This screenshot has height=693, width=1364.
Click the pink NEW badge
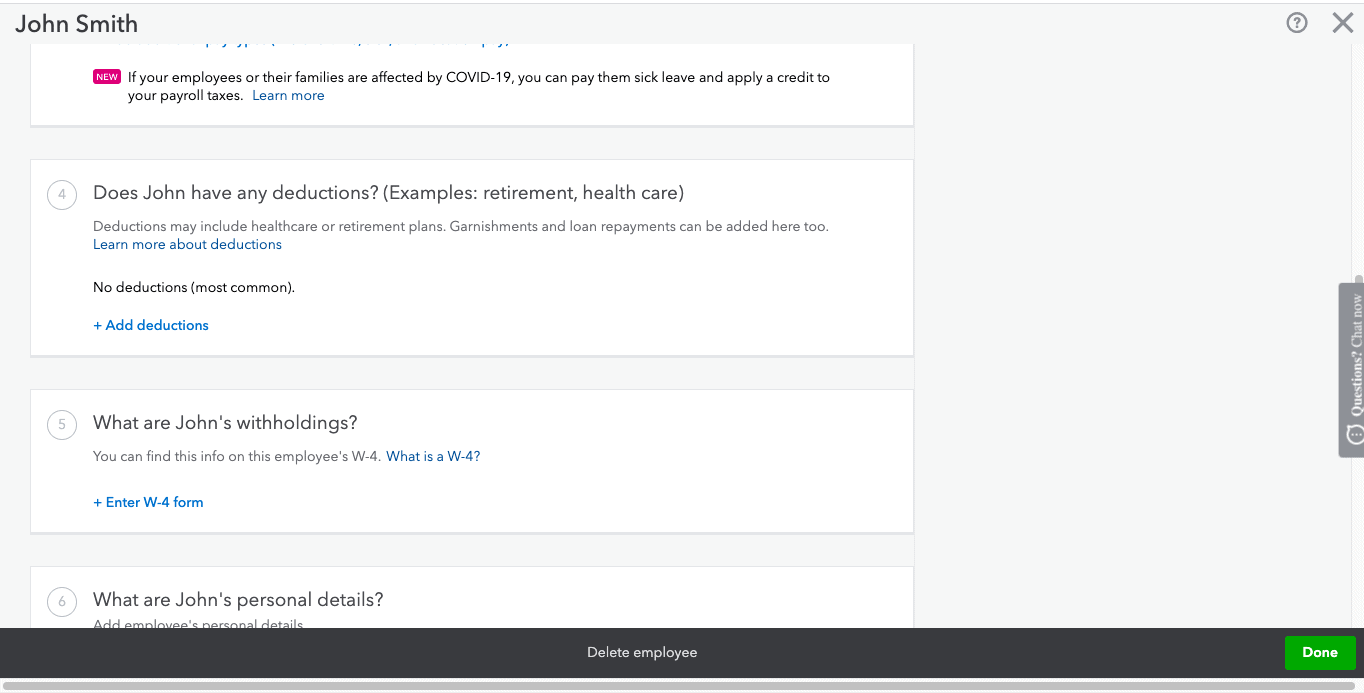[107, 77]
